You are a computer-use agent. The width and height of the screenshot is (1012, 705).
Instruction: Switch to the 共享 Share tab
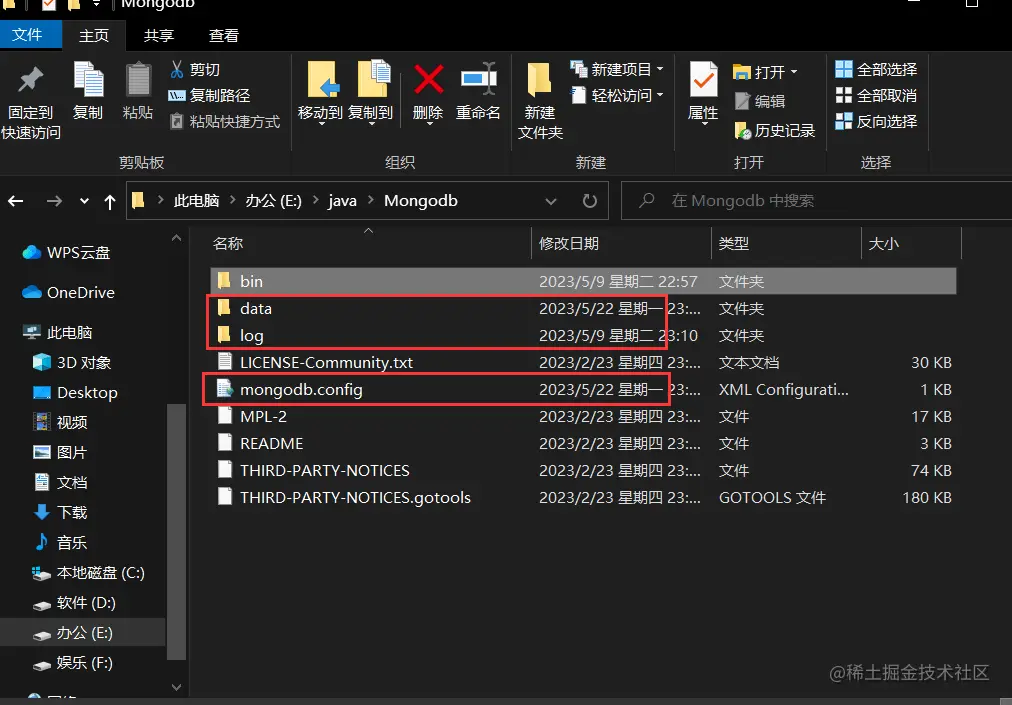tap(159, 36)
